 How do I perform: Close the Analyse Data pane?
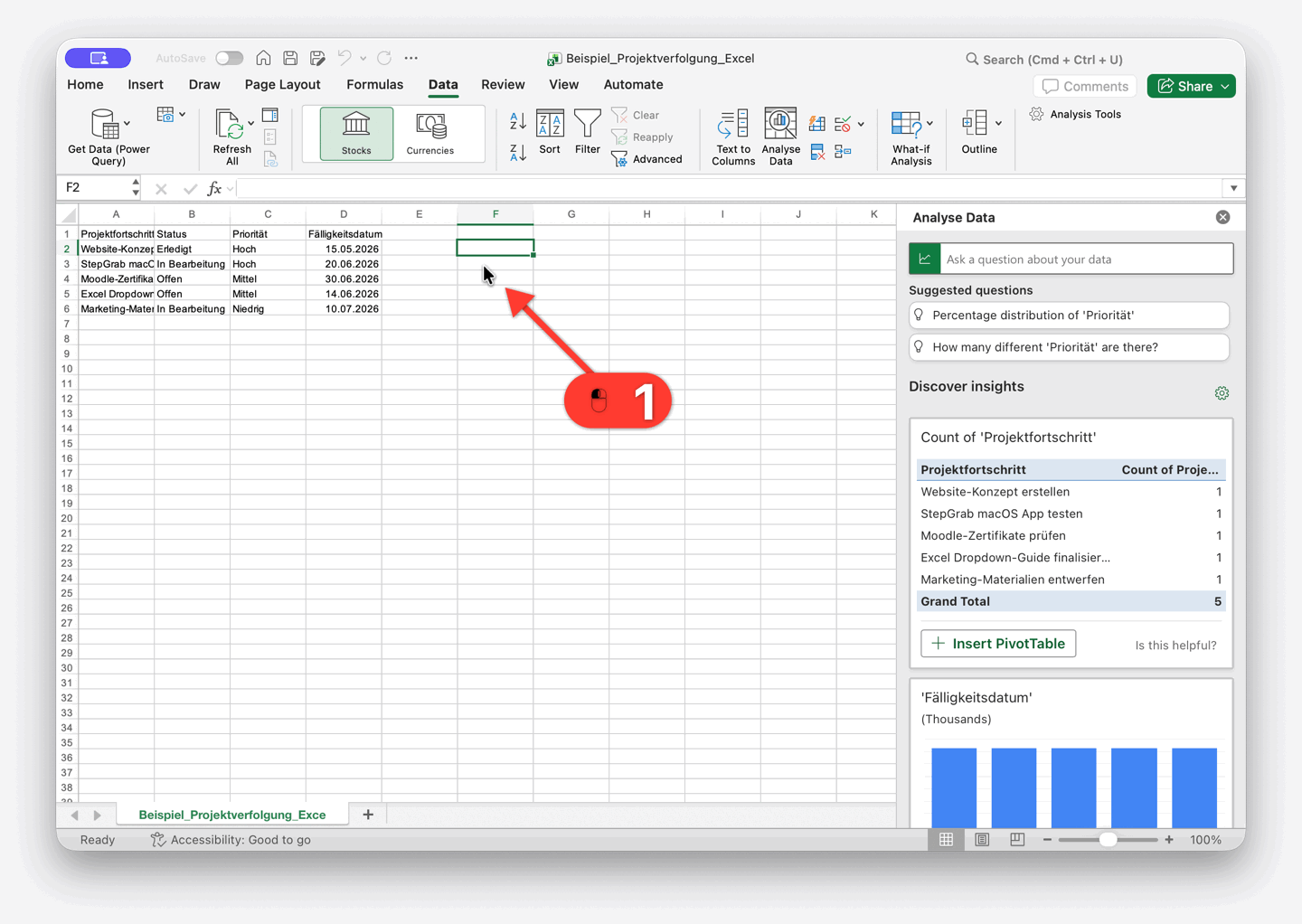(x=1222, y=217)
